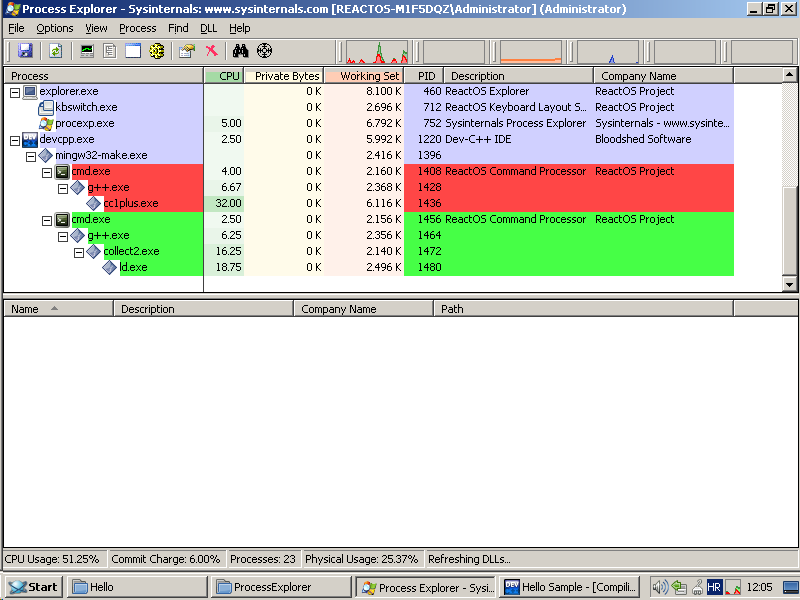Screen dimensions: 800x600
Task: Click the Process Explorer CPU tray icon
Action: (733, 588)
